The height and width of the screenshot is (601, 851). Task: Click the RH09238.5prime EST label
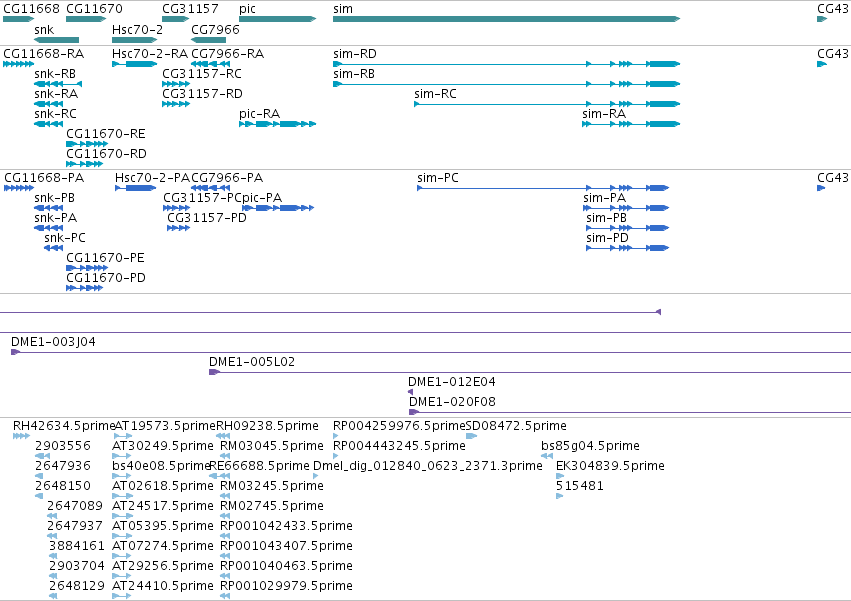tap(267, 426)
